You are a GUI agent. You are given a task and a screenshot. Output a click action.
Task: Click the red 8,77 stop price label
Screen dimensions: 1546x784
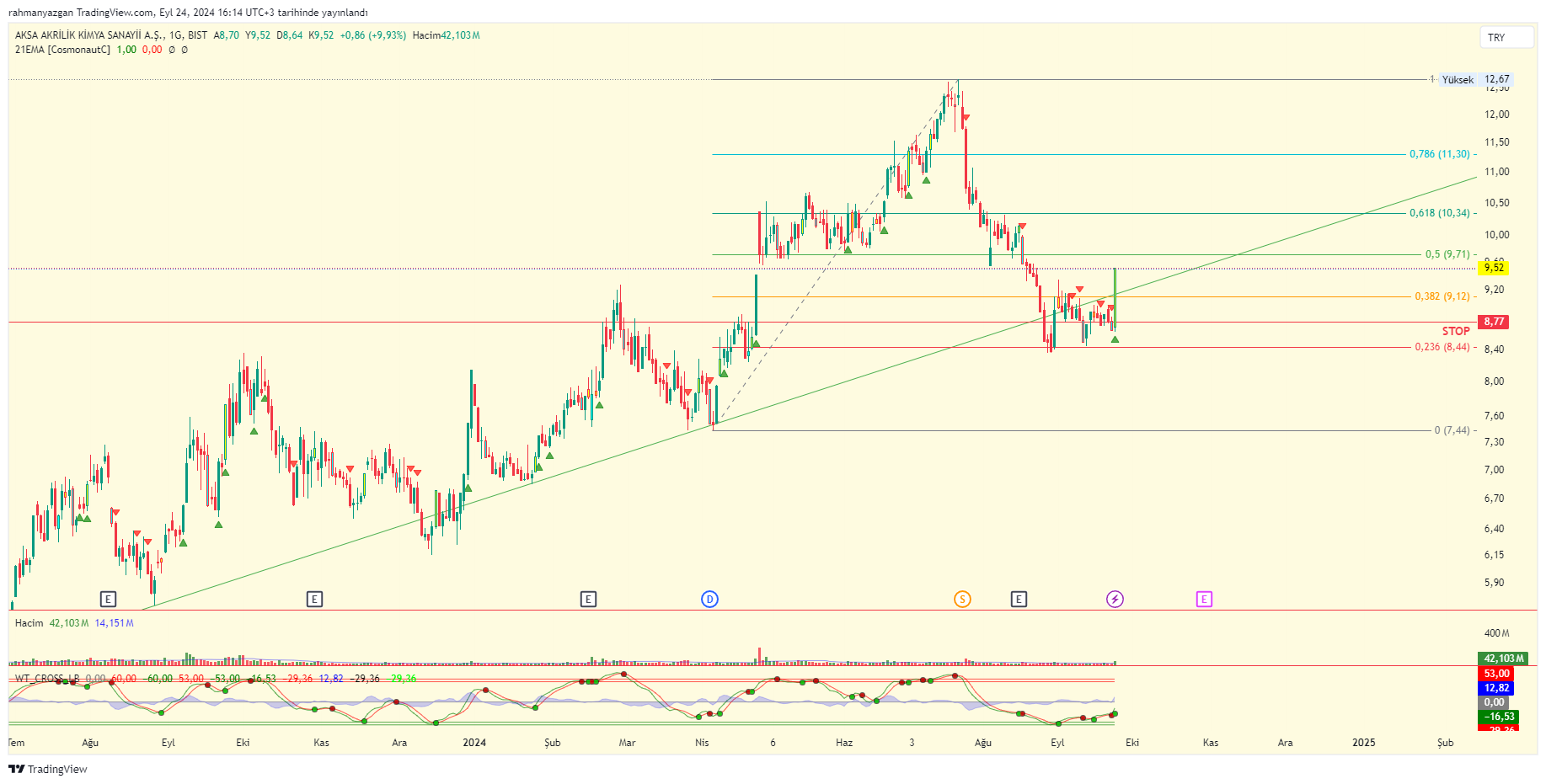(1494, 322)
